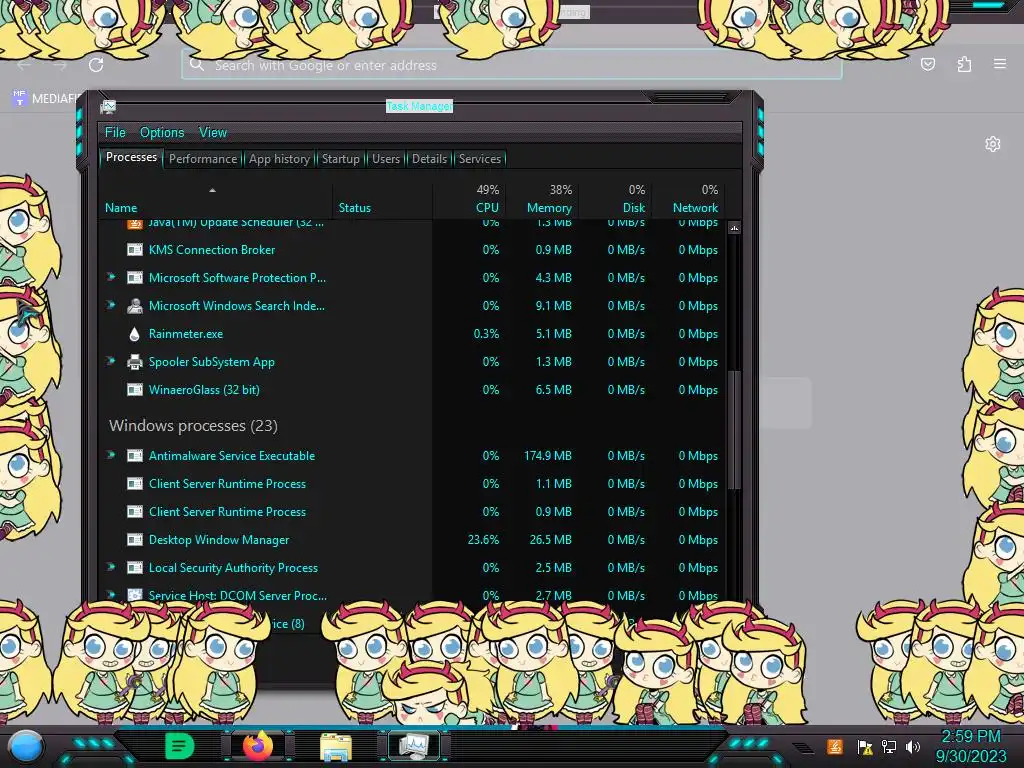1024x768 pixels.
Task: Click the WinaeroGlass process icon
Action: [x=135, y=390]
